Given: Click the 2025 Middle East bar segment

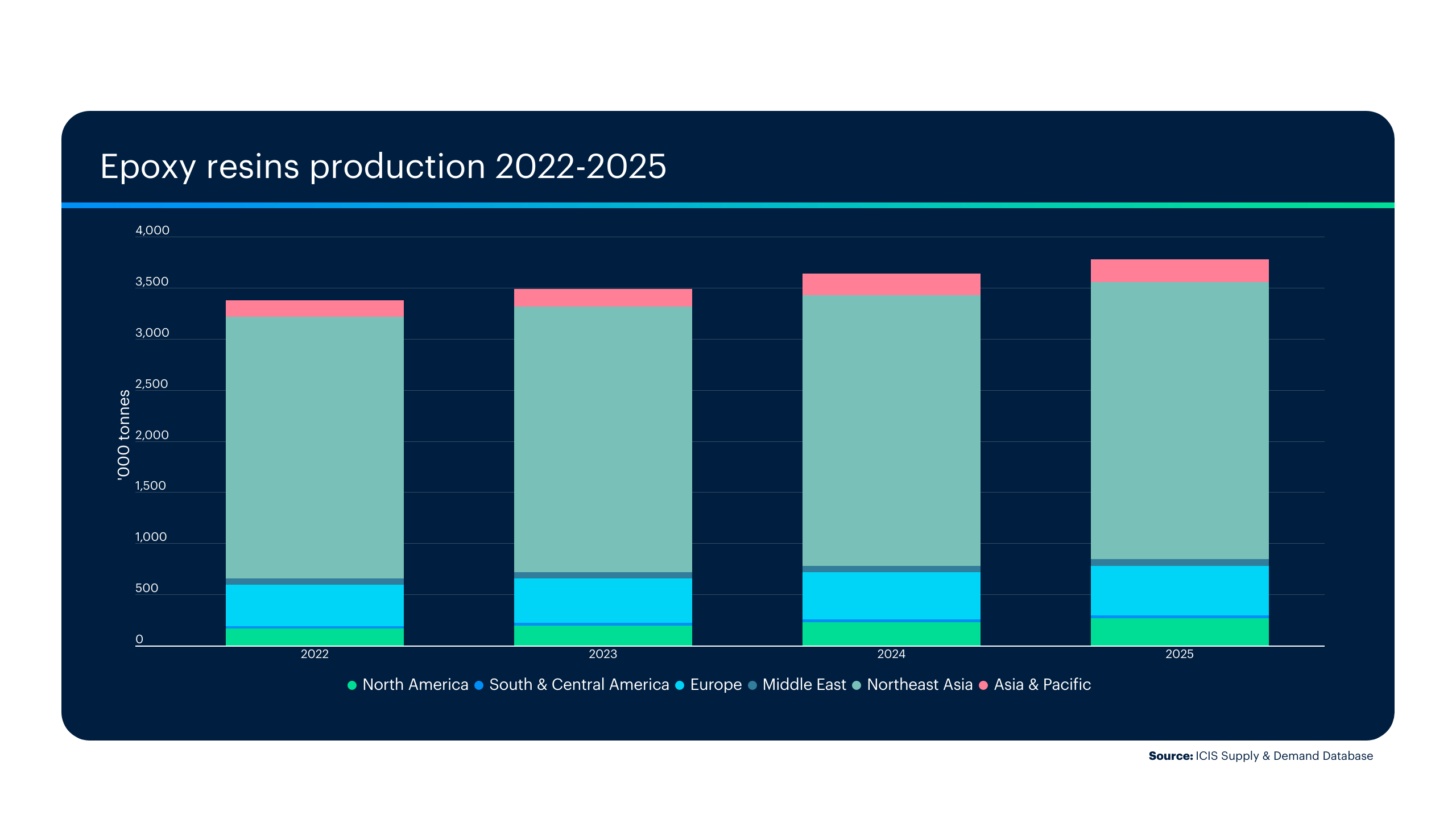Looking at the screenshot, I should [x=1179, y=562].
